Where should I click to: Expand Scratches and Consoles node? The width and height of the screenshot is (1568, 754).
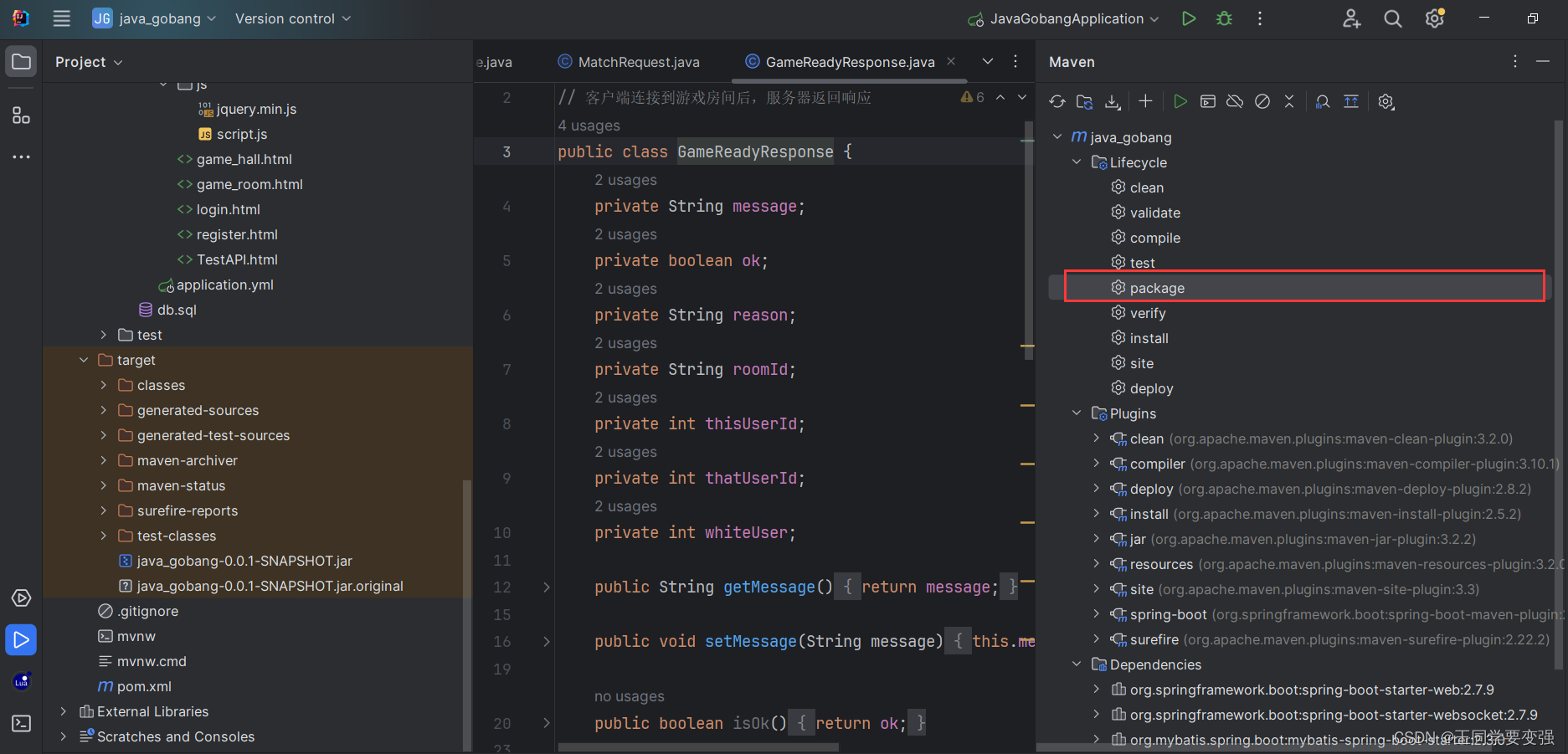(x=64, y=736)
